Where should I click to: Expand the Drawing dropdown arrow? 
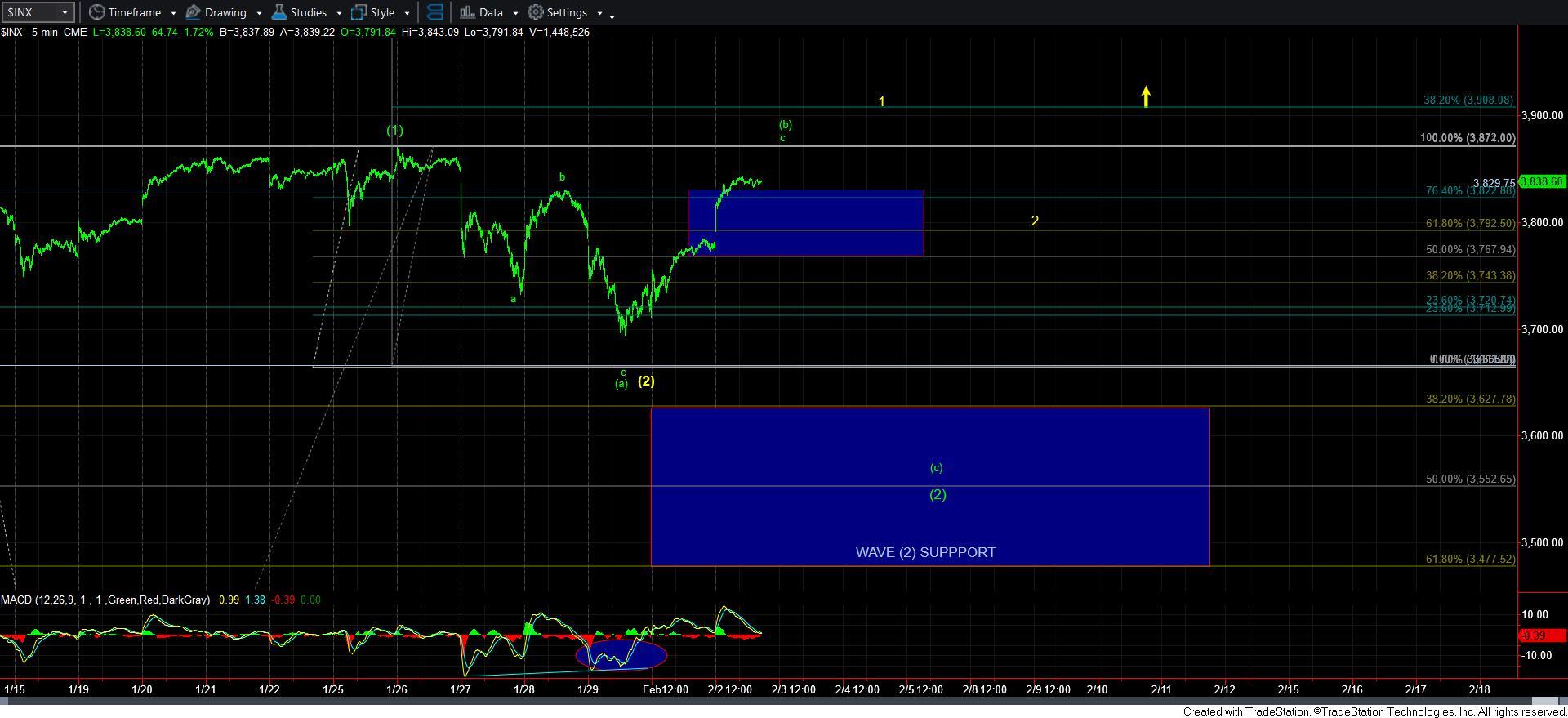tap(259, 13)
